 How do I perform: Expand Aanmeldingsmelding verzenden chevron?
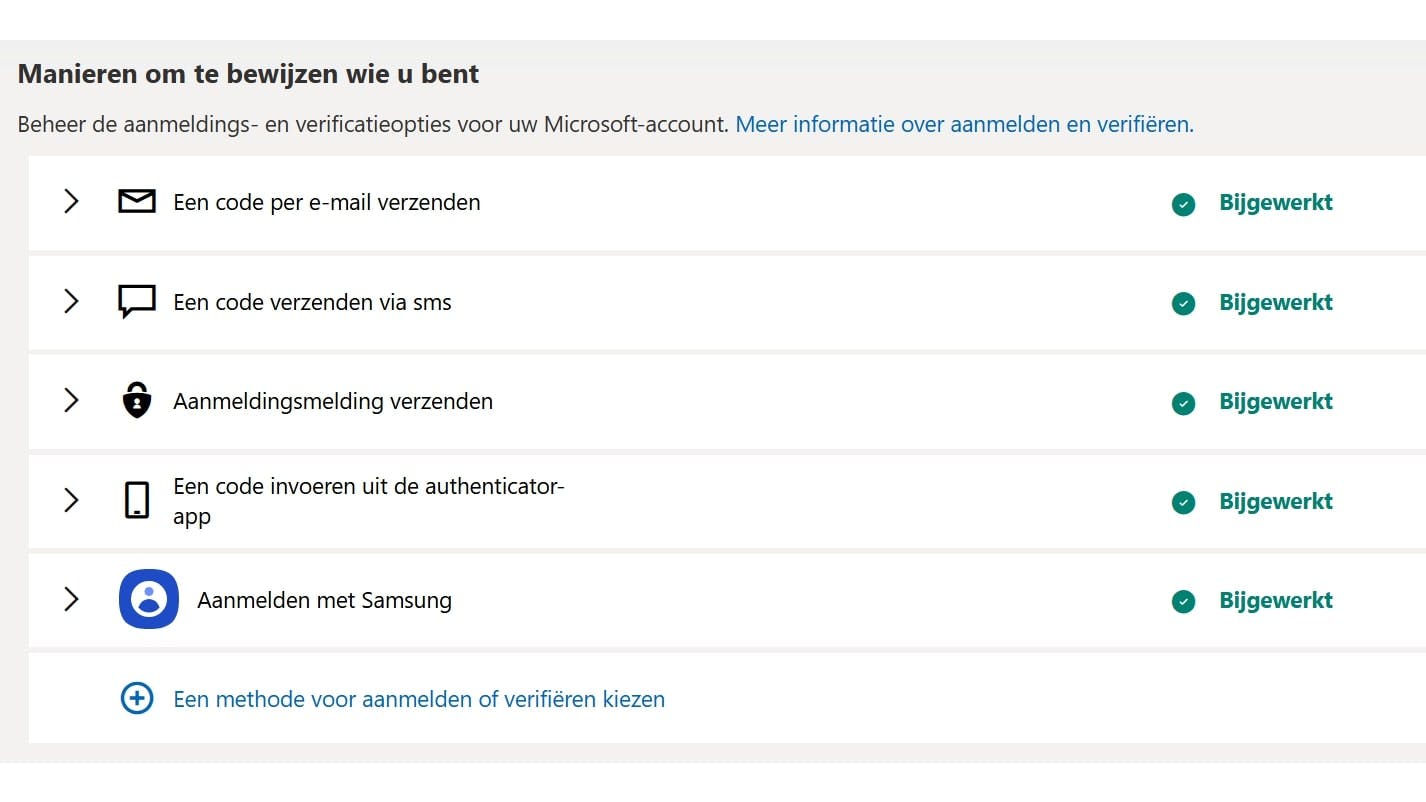click(x=71, y=401)
